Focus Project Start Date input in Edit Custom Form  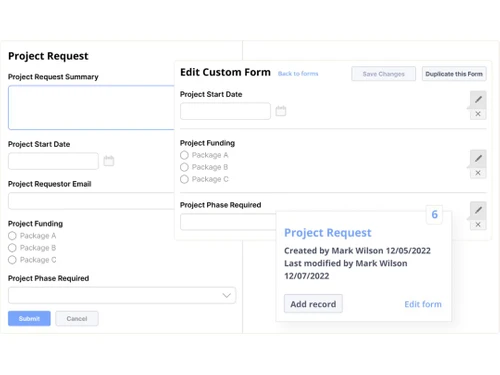coord(225,111)
